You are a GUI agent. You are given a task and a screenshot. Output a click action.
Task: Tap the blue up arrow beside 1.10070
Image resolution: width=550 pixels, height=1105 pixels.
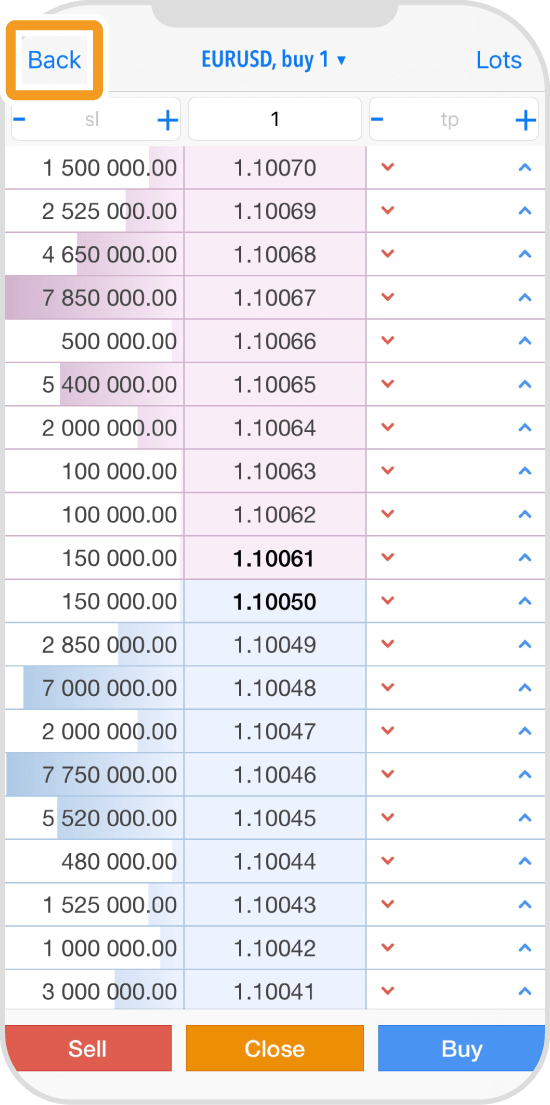pyautogui.click(x=524, y=168)
